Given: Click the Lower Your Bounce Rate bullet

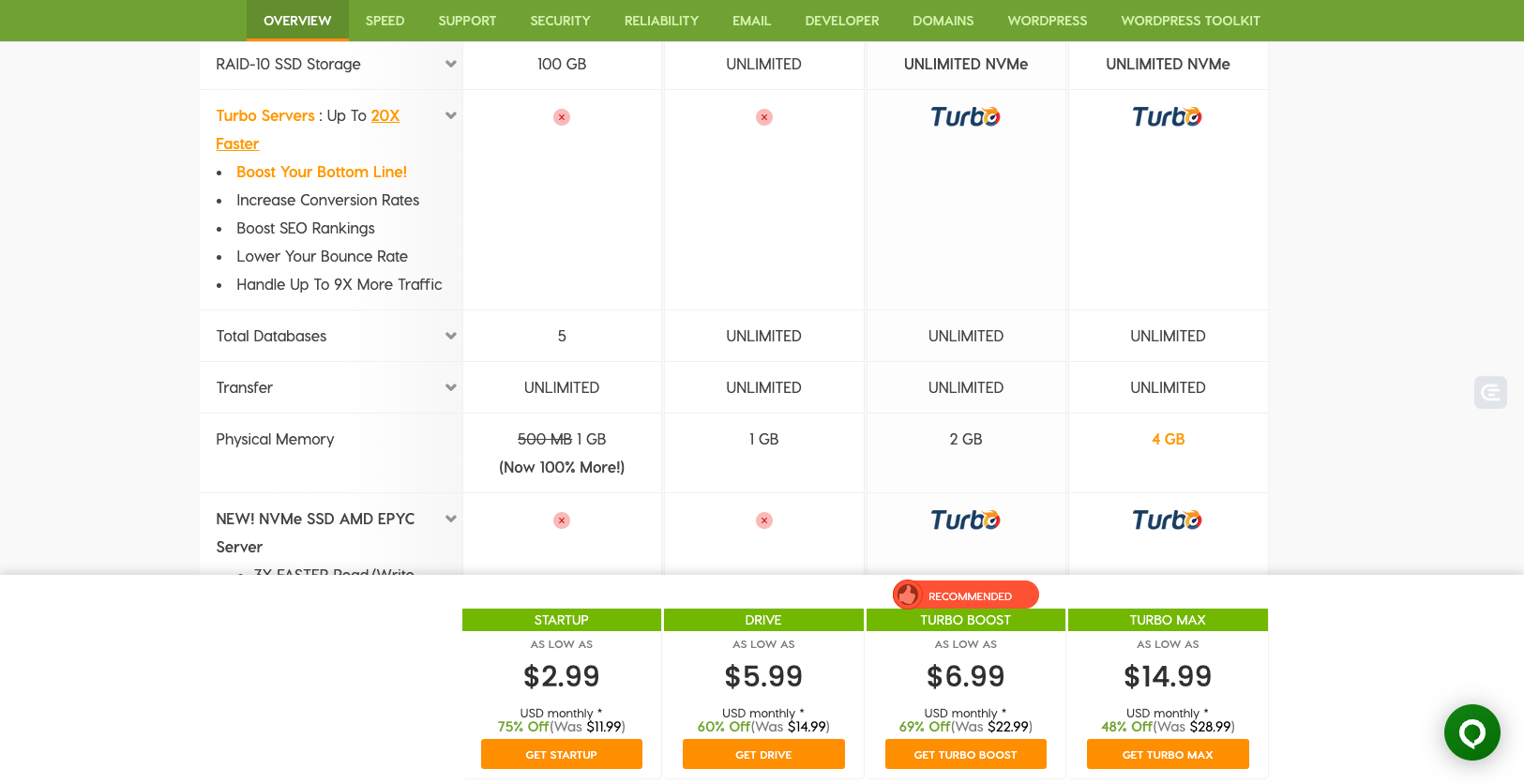Looking at the screenshot, I should (x=323, y=256).
